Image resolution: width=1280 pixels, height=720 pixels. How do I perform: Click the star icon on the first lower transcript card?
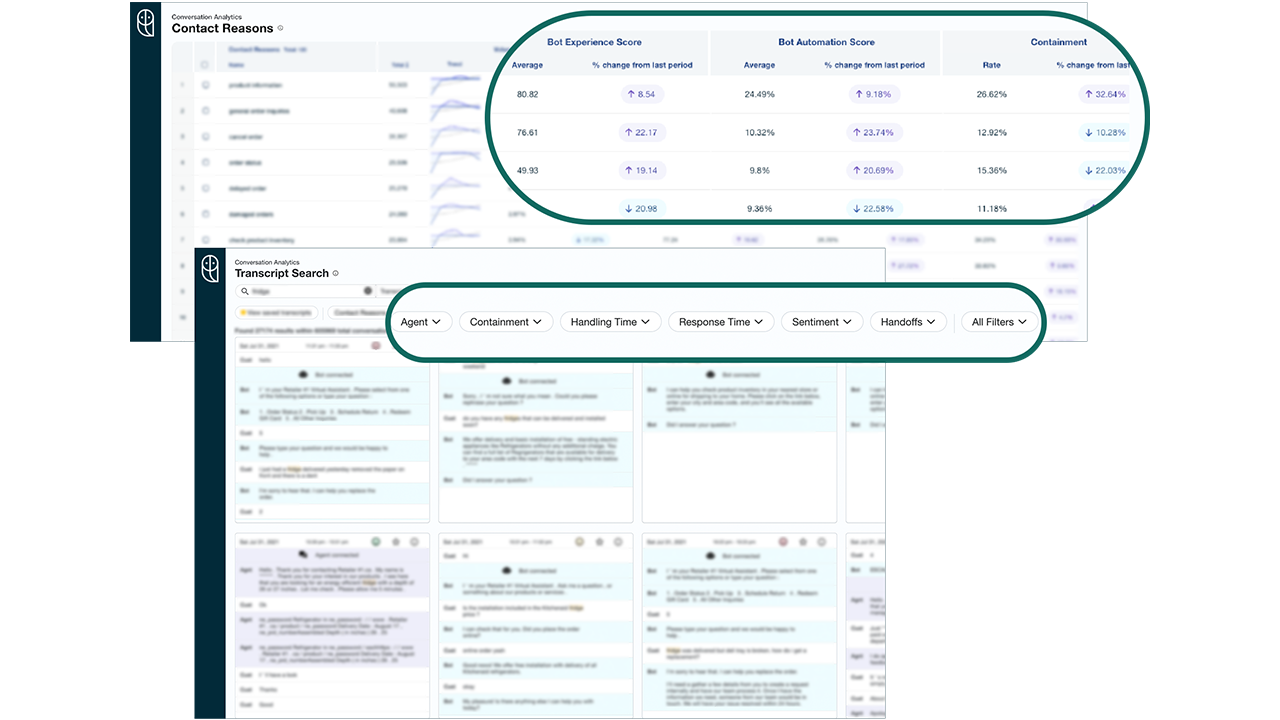point(395,542)
